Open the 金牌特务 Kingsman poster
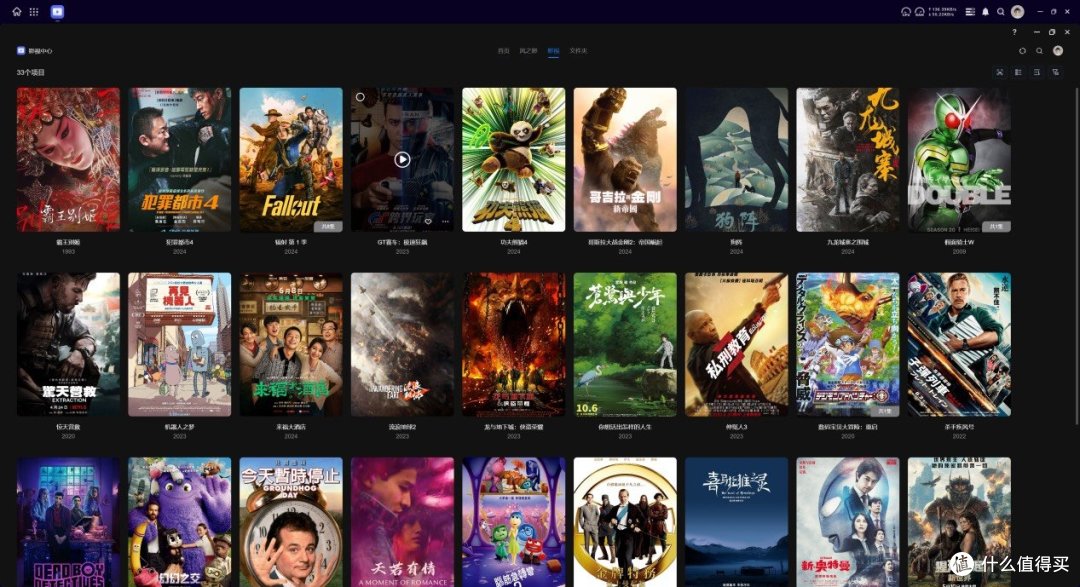 [625, 522]
